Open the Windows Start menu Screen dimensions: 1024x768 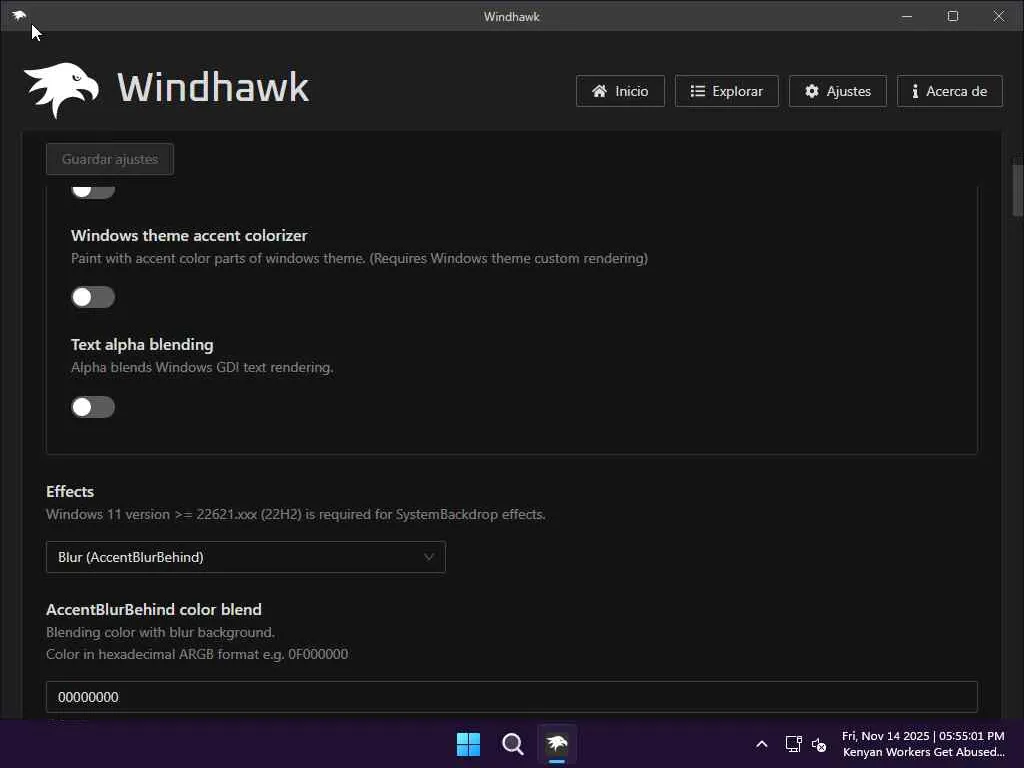(468, 744)
